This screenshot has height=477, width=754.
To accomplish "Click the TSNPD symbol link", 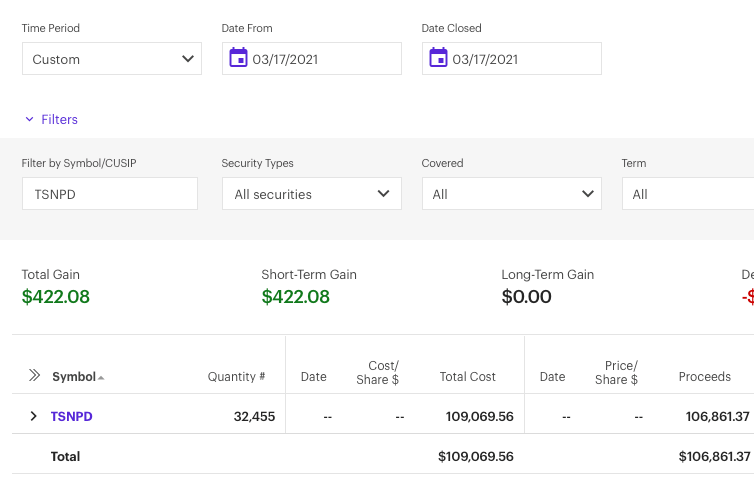I will [x=72, y=416].
